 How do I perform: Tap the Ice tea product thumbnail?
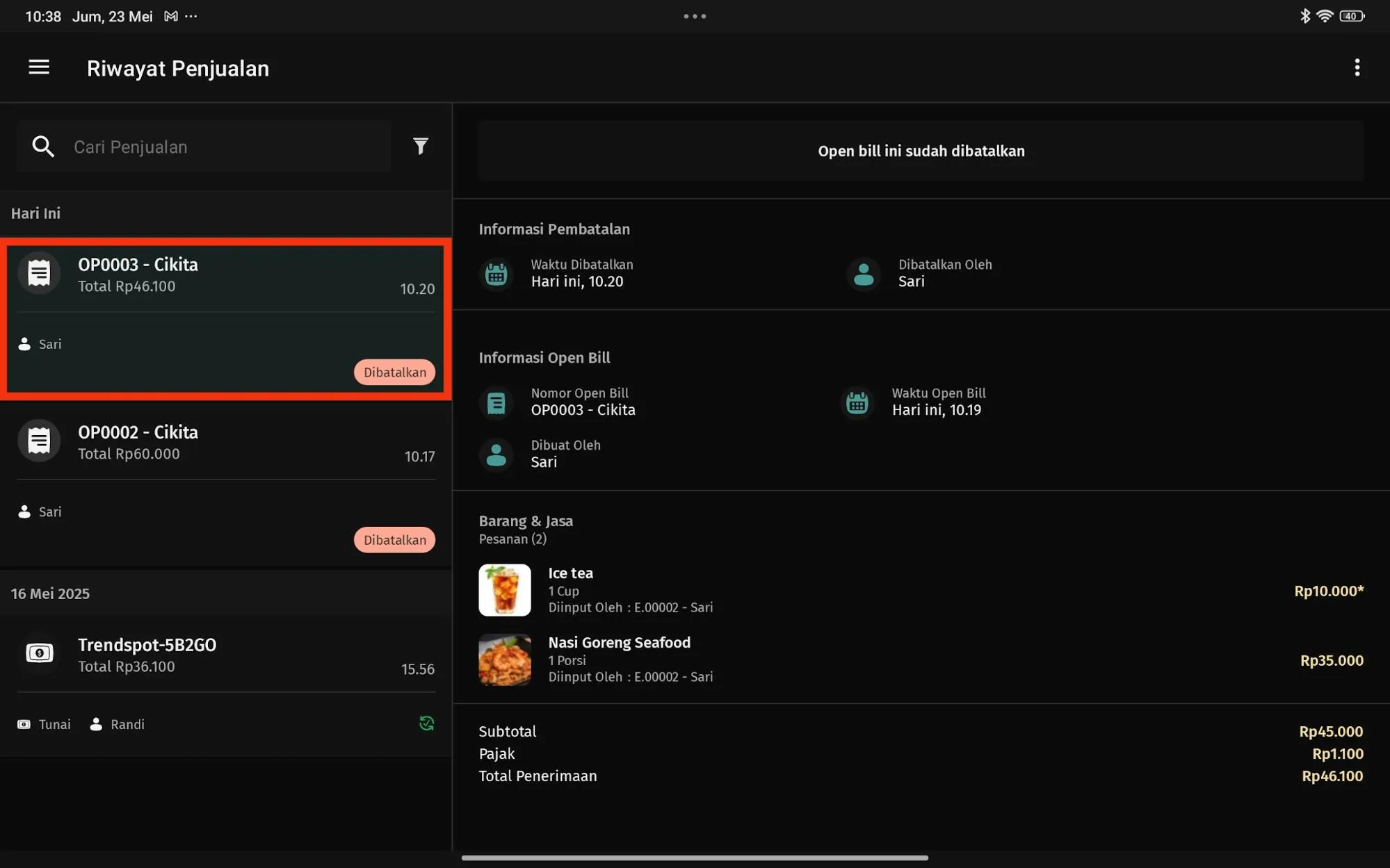click(504, 590)
